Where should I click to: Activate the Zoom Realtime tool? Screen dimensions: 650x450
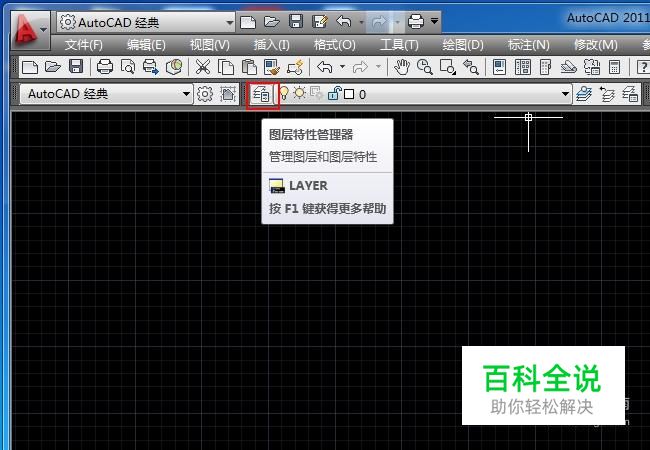[425, 67]
